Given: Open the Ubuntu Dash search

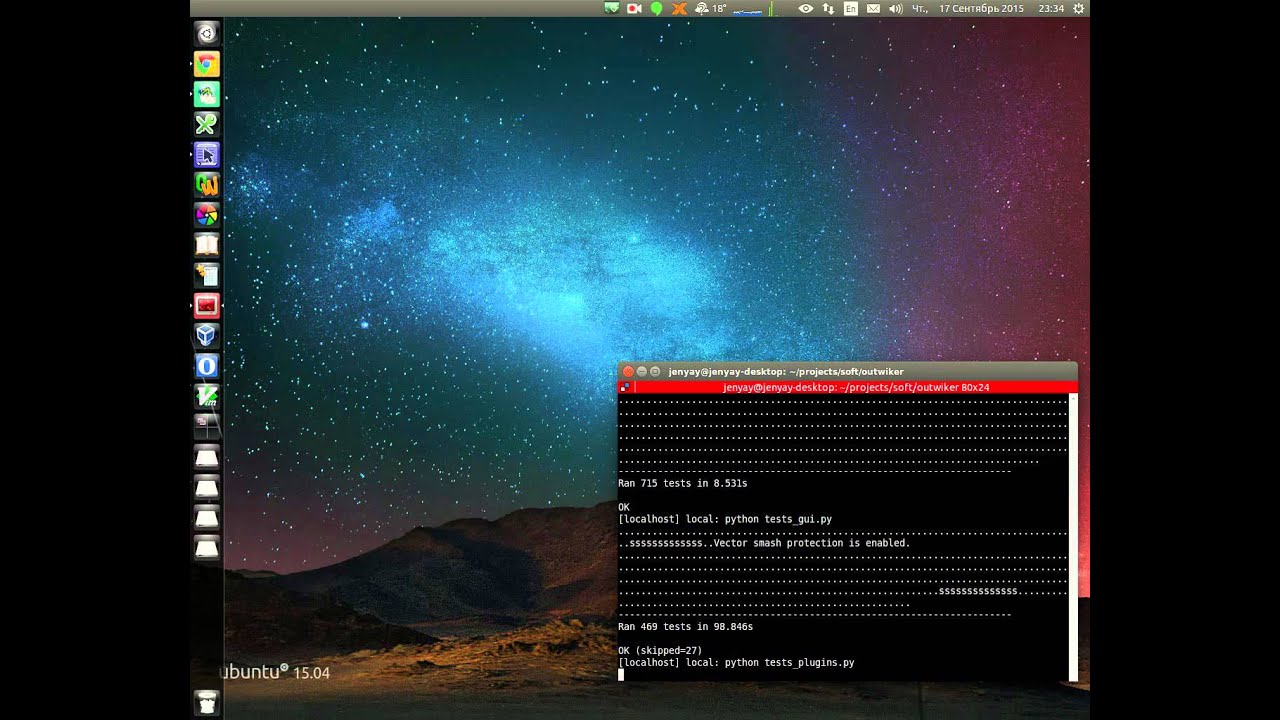Looking at the screenshot, I should [x=206, y=34].
